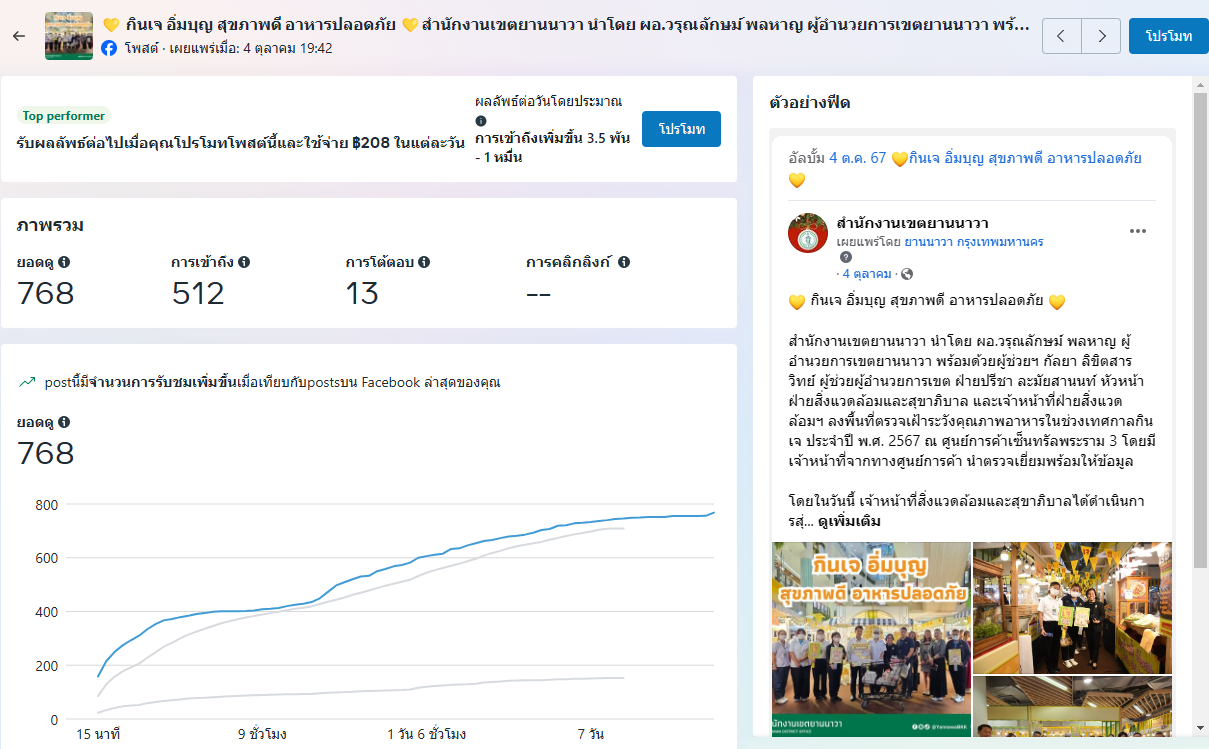Open the large green post image
Screen dimensions: 1209x749
[x=870, y=640]
